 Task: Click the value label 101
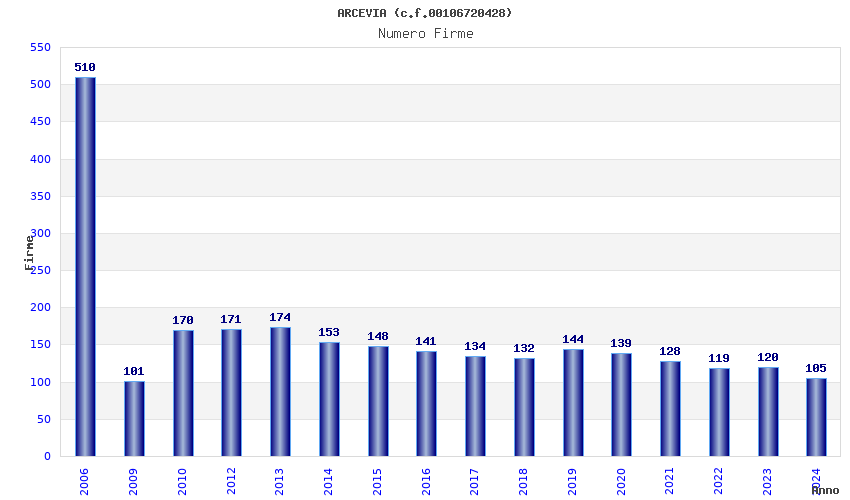pyautogui.click(x=134, y=371)
